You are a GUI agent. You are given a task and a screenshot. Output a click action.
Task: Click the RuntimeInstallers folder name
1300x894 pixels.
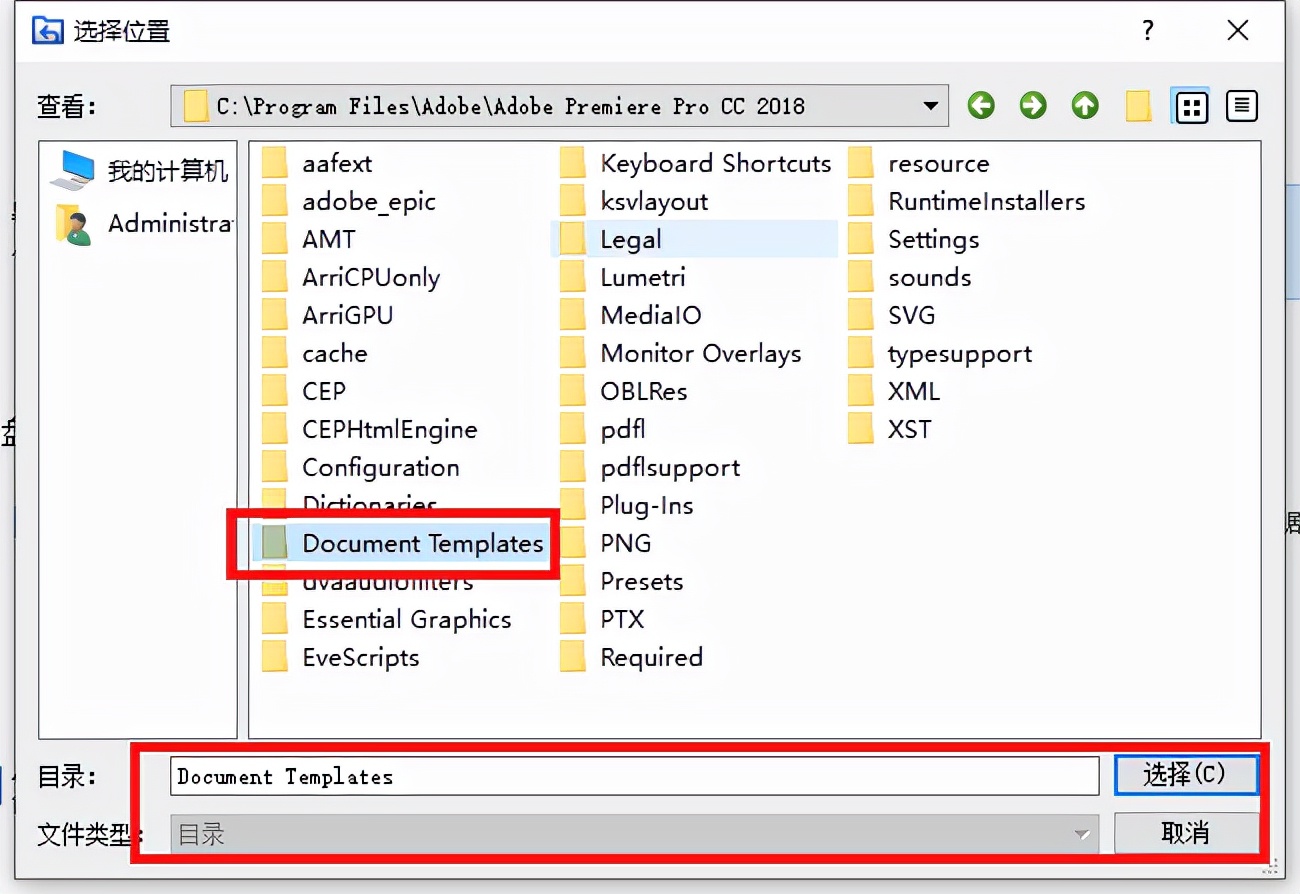pos(987,201)
